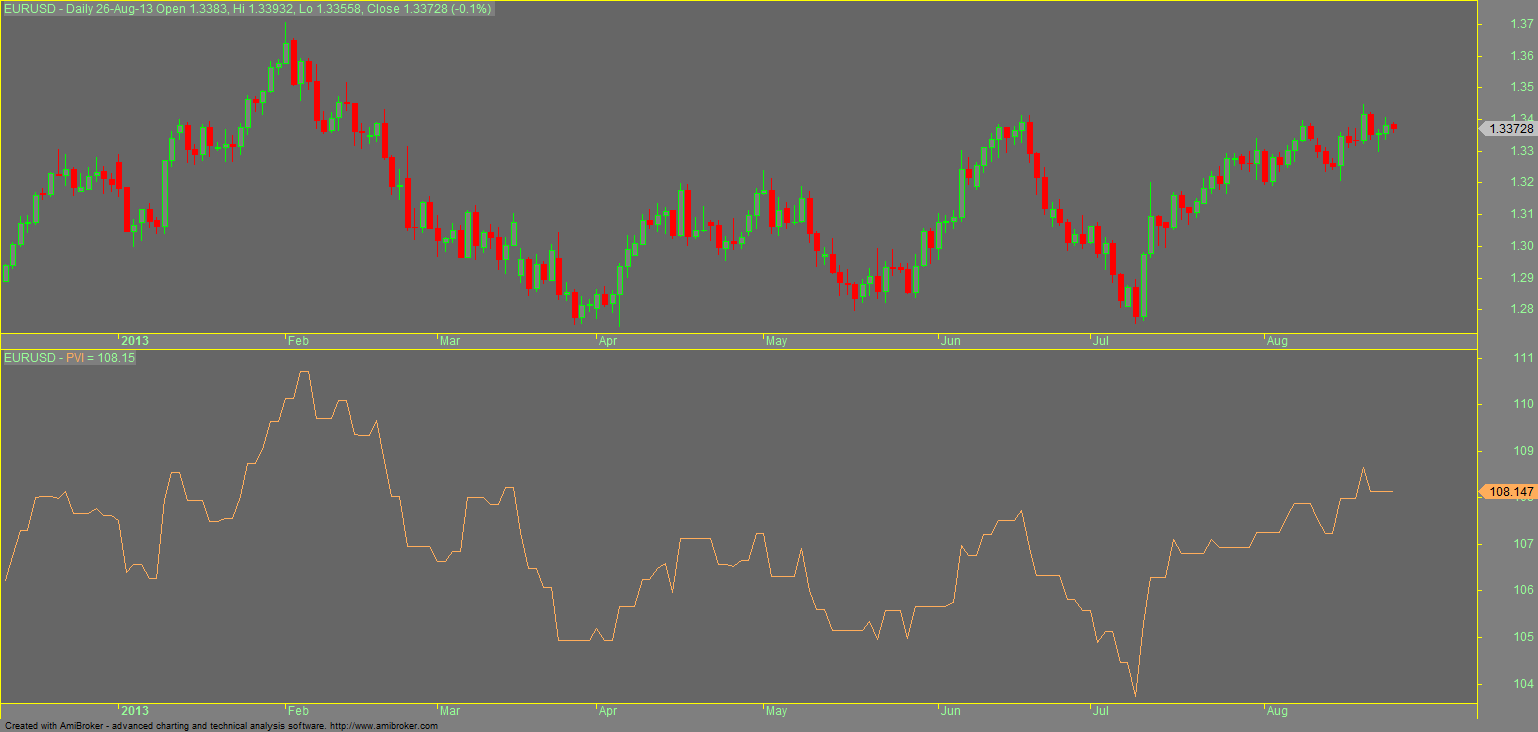Click the EURUSD Daily chart title text
The image size is (1538, 732).
[247, 9]
